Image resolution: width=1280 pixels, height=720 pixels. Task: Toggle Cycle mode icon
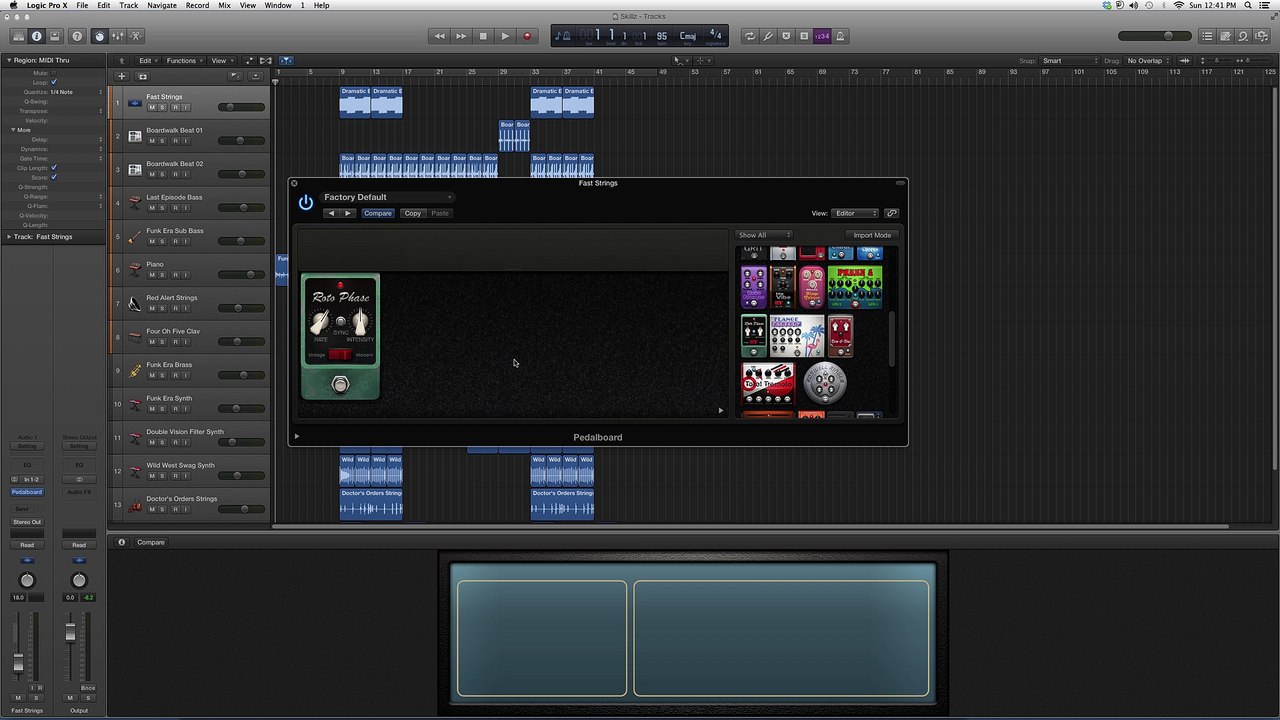tap(750, 36)
